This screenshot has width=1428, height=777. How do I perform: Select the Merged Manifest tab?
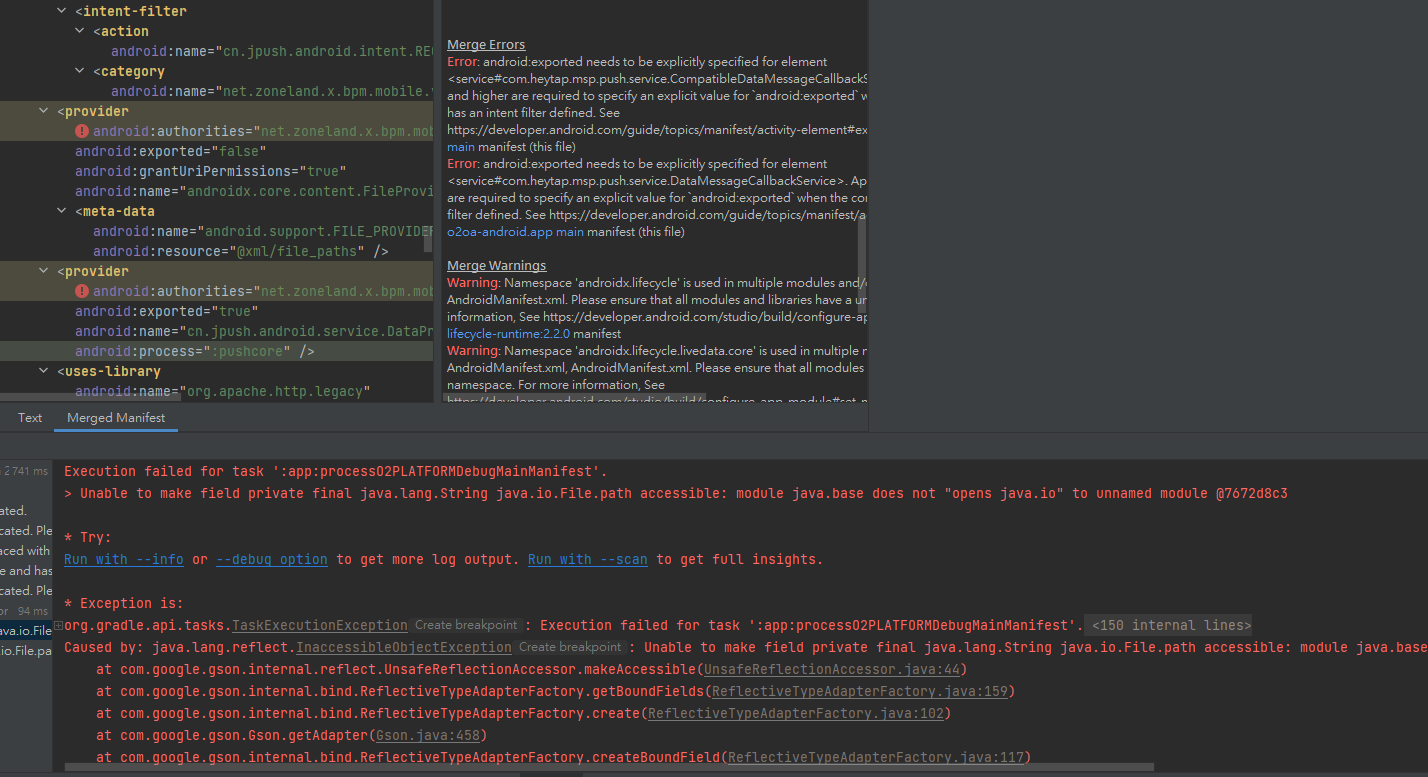click(116, 418)
